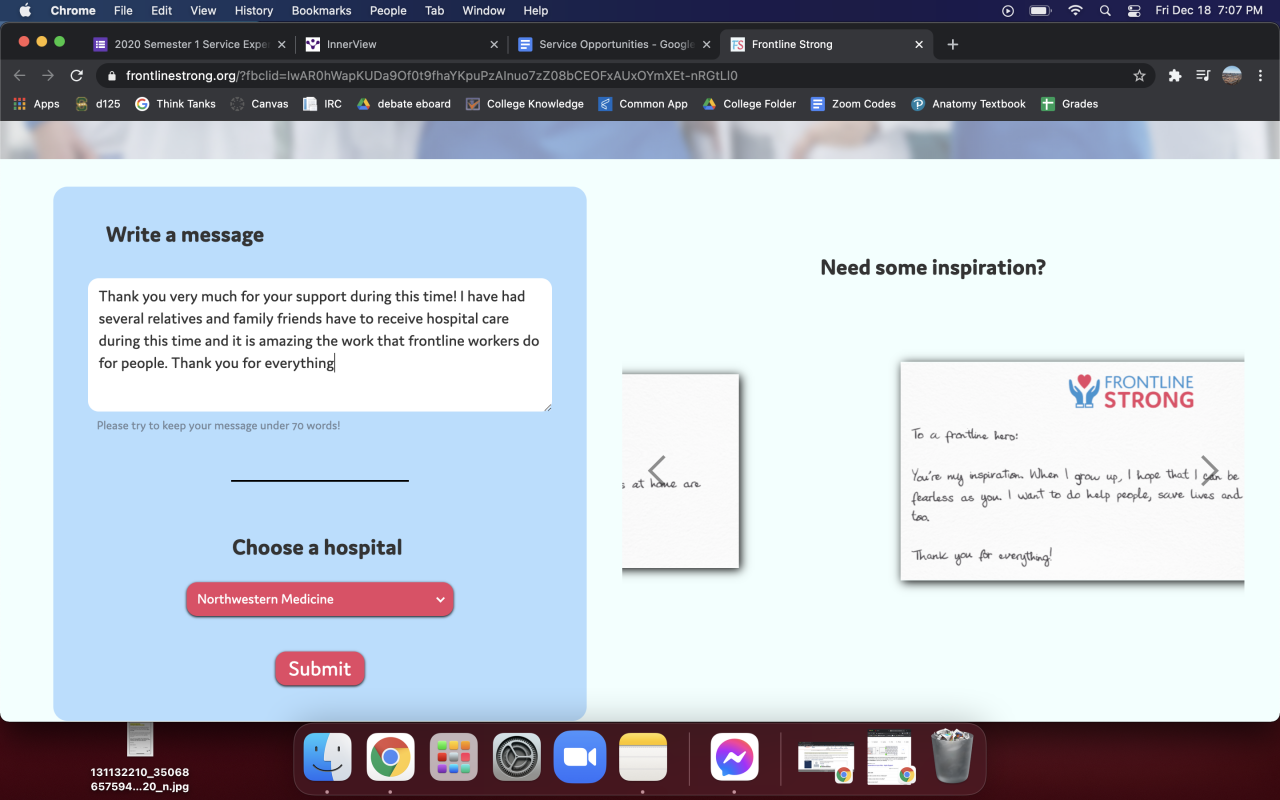Screen dimensions: 1280x800
Task: Open the debate eboard bookmark
Action: click(x=403, y=104)
